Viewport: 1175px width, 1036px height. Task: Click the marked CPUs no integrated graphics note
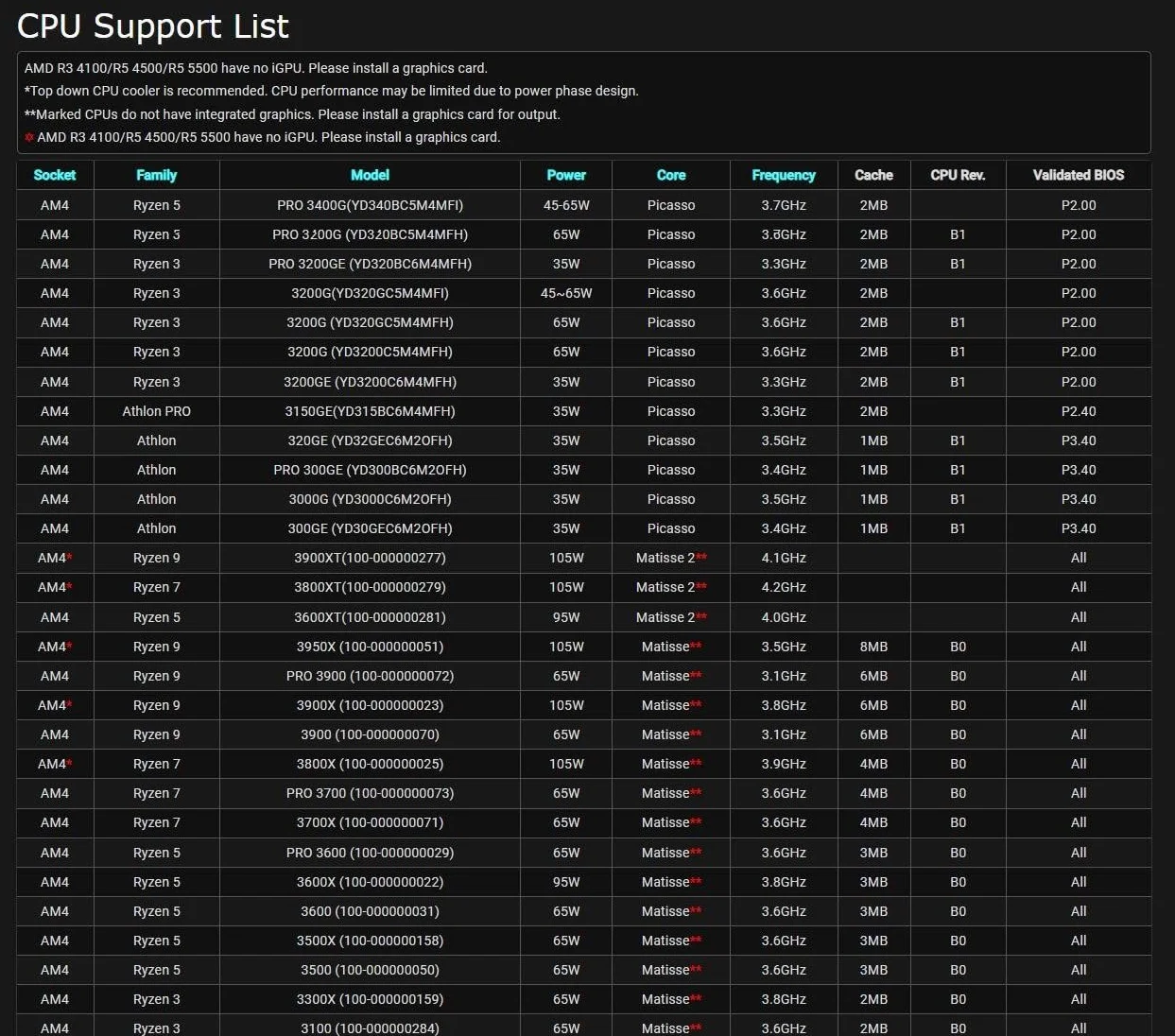(x=292, y=114)
